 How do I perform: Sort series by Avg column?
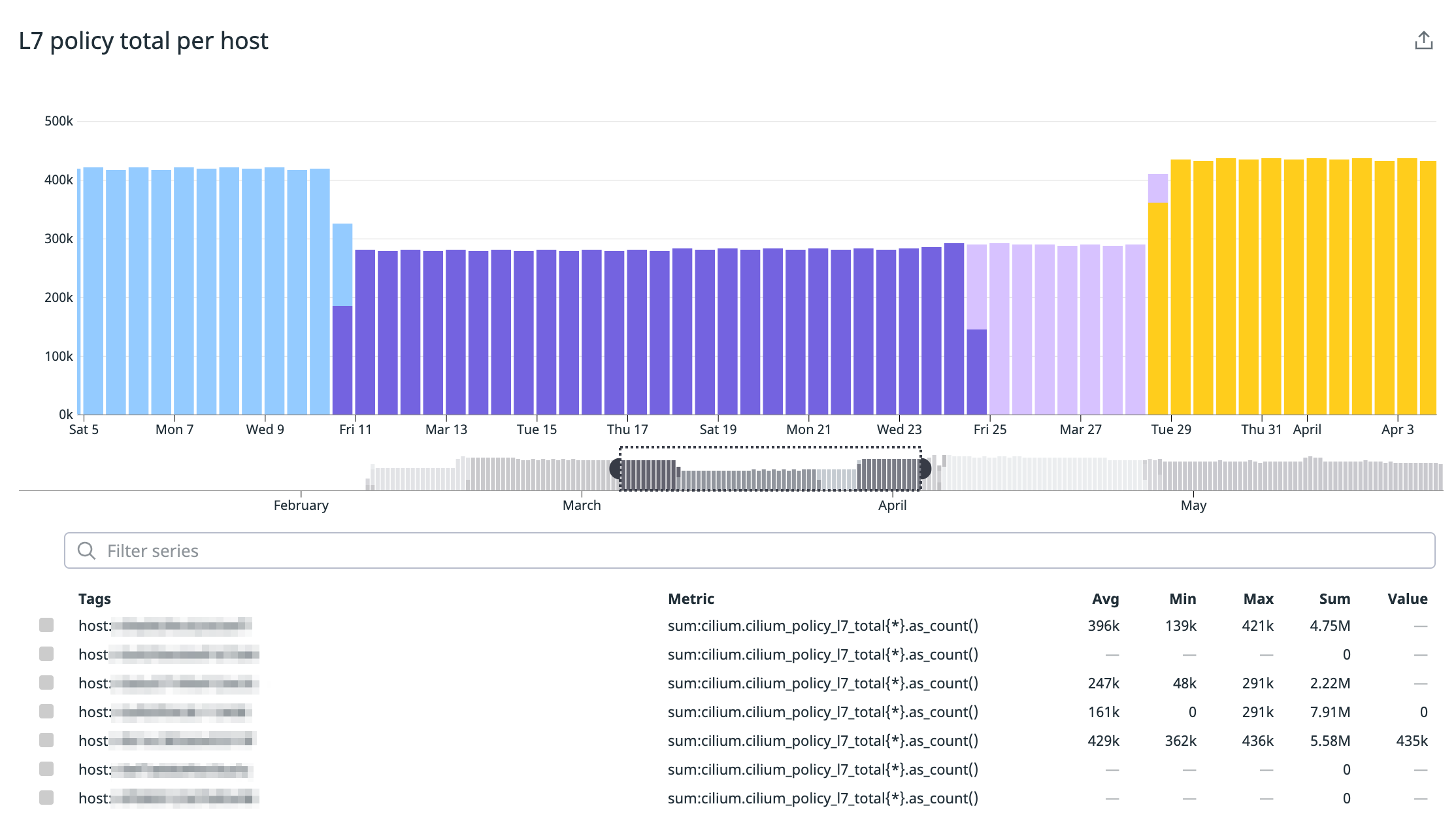1105,599
